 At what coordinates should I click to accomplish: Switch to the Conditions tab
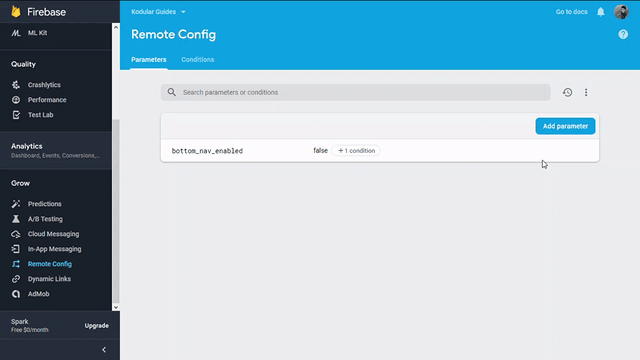198,60
